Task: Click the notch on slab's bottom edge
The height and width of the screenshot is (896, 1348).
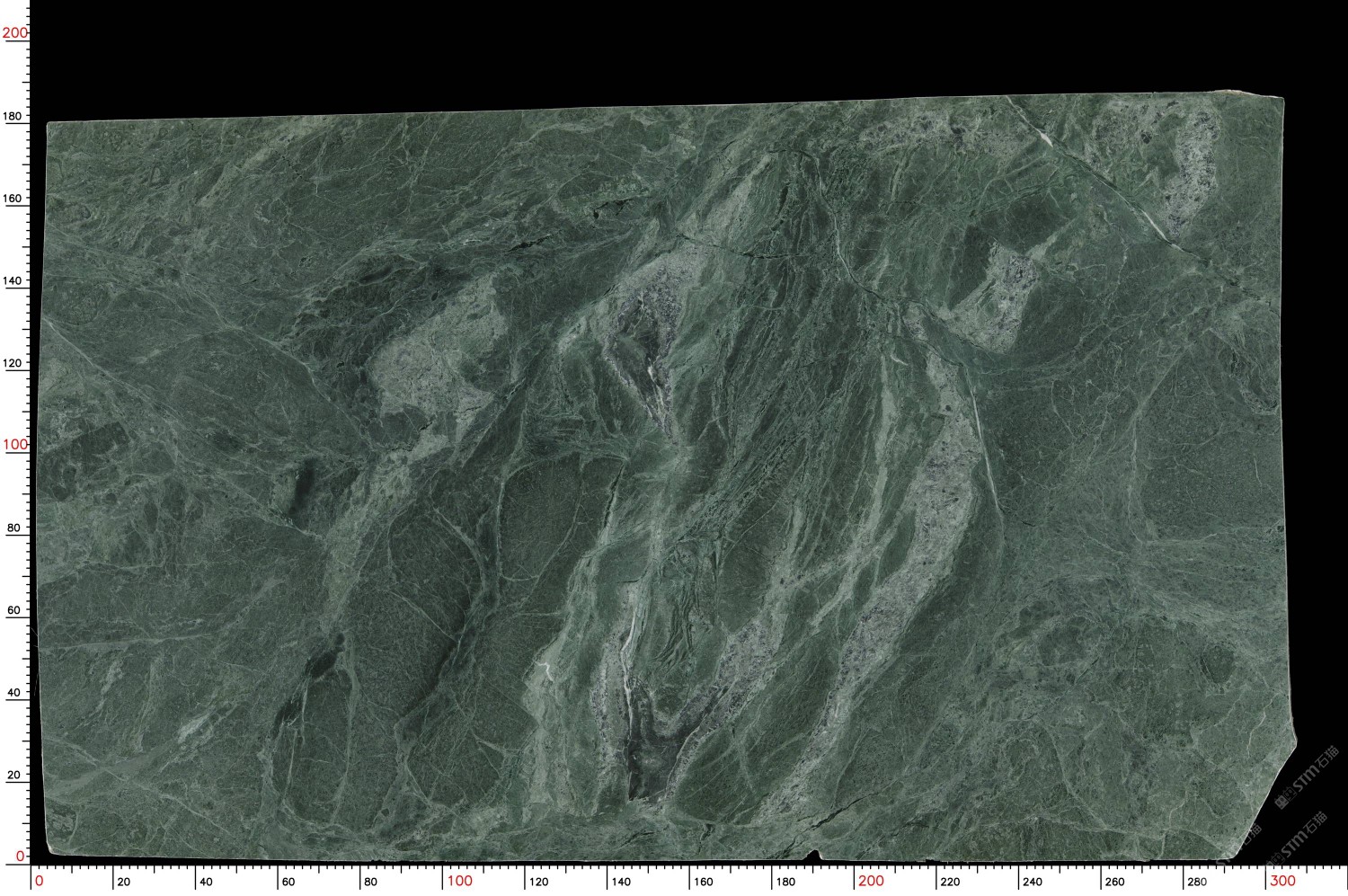Action: click(x=814, y=855)
